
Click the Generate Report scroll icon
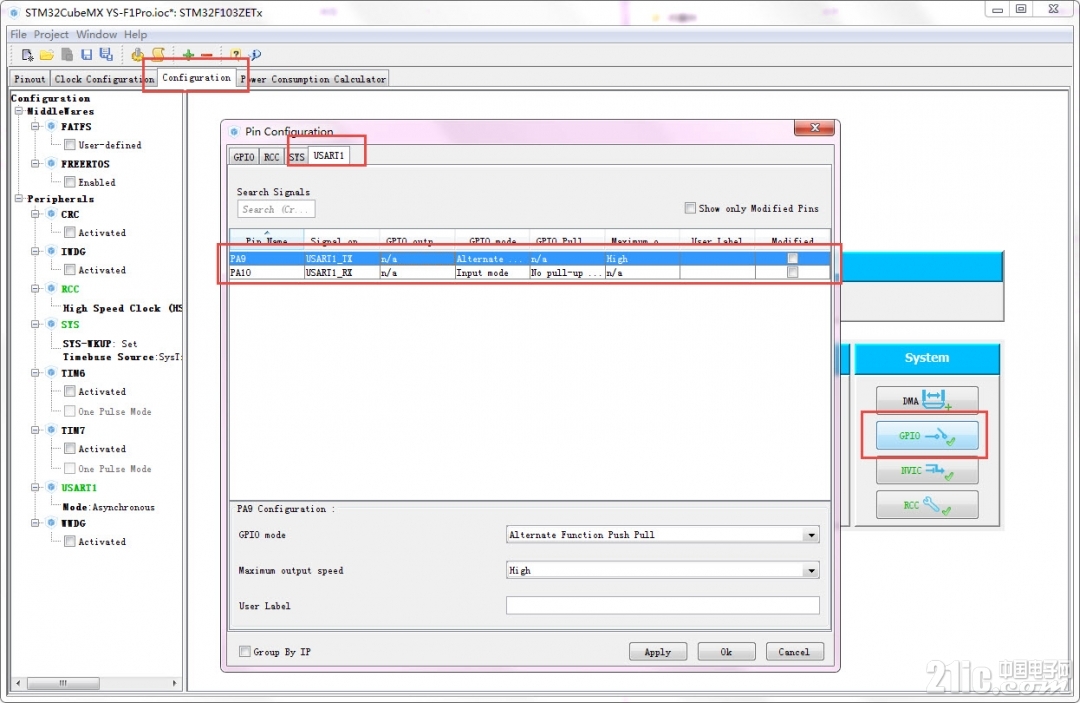158,54
